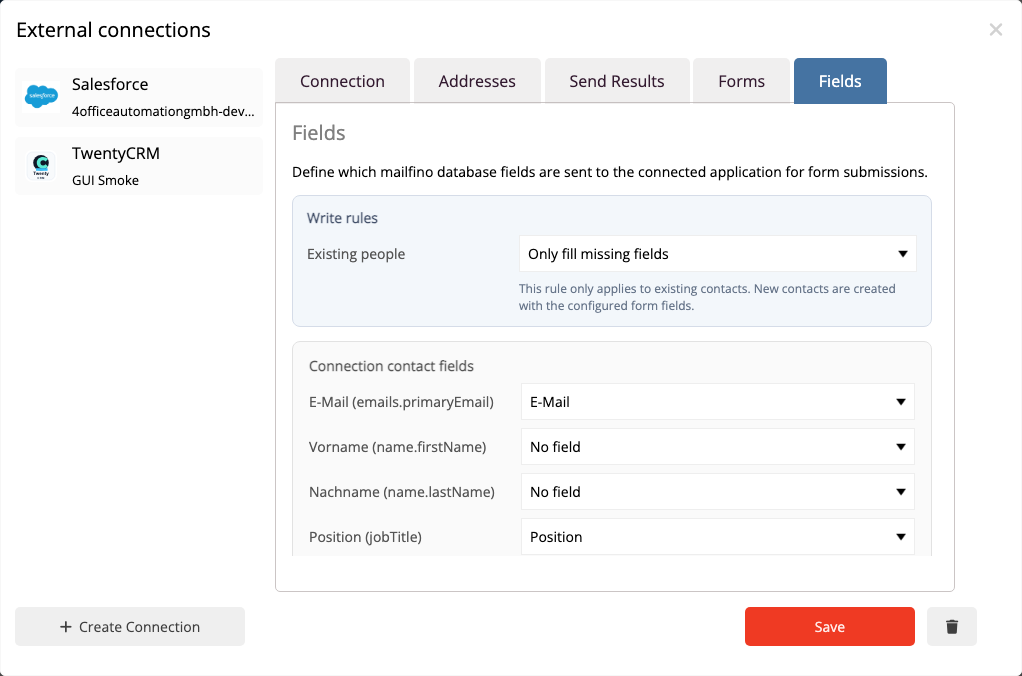Select the Salesforce connection entry

pyautogui.click(x=139, y=97)
